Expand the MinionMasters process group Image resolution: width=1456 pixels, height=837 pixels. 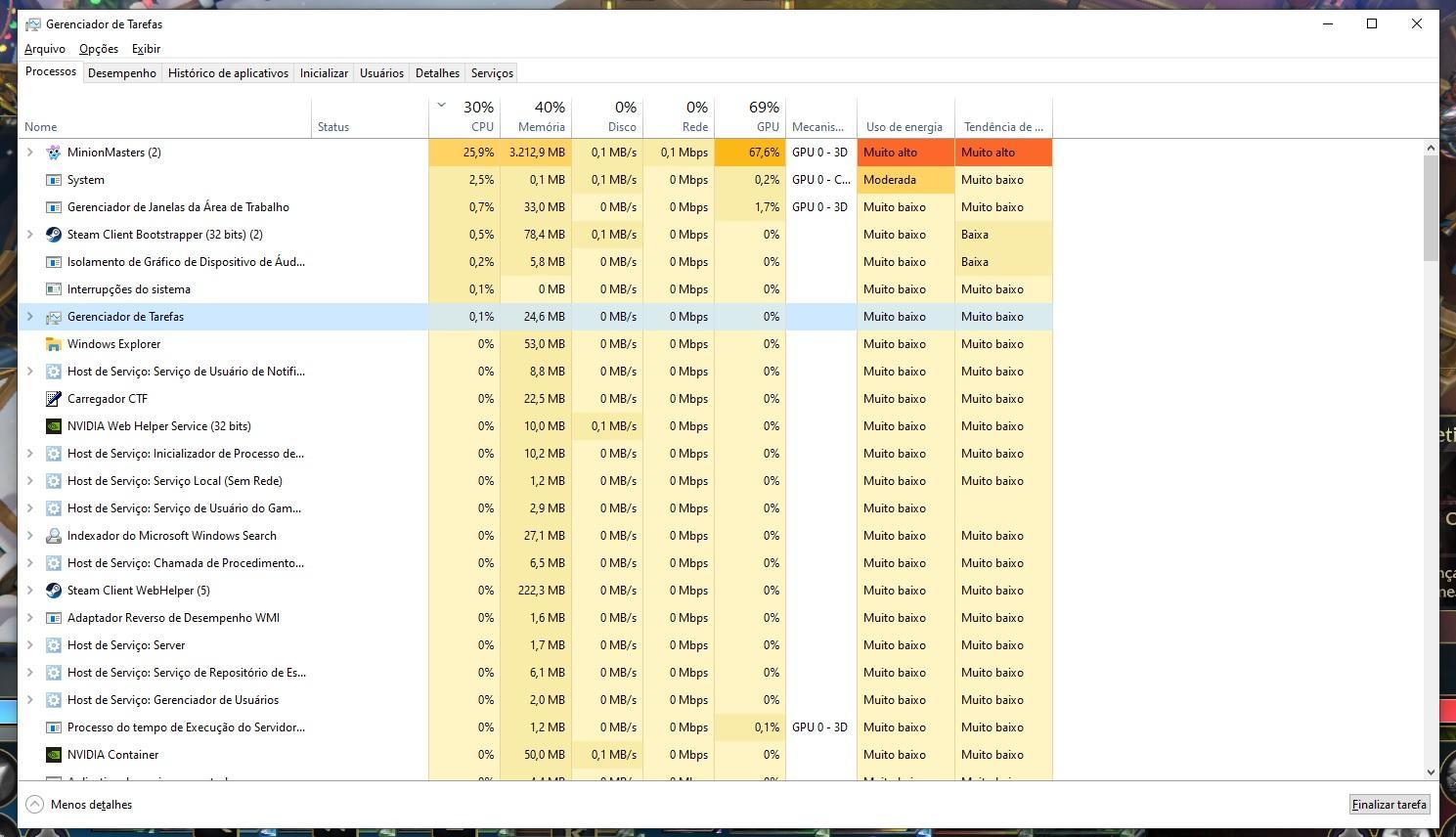(x=29, y=153)
